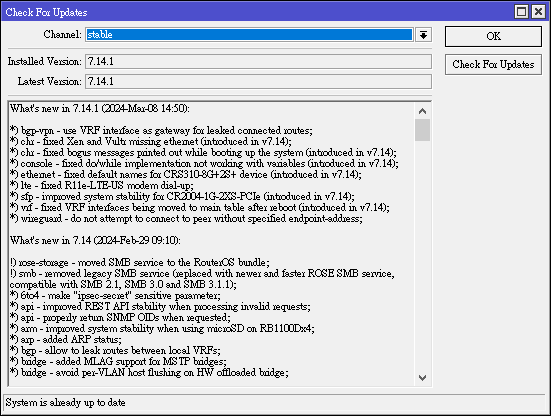Click the console do/while changelog line
The image size is (551, 416).
click(x=204, y=163)
